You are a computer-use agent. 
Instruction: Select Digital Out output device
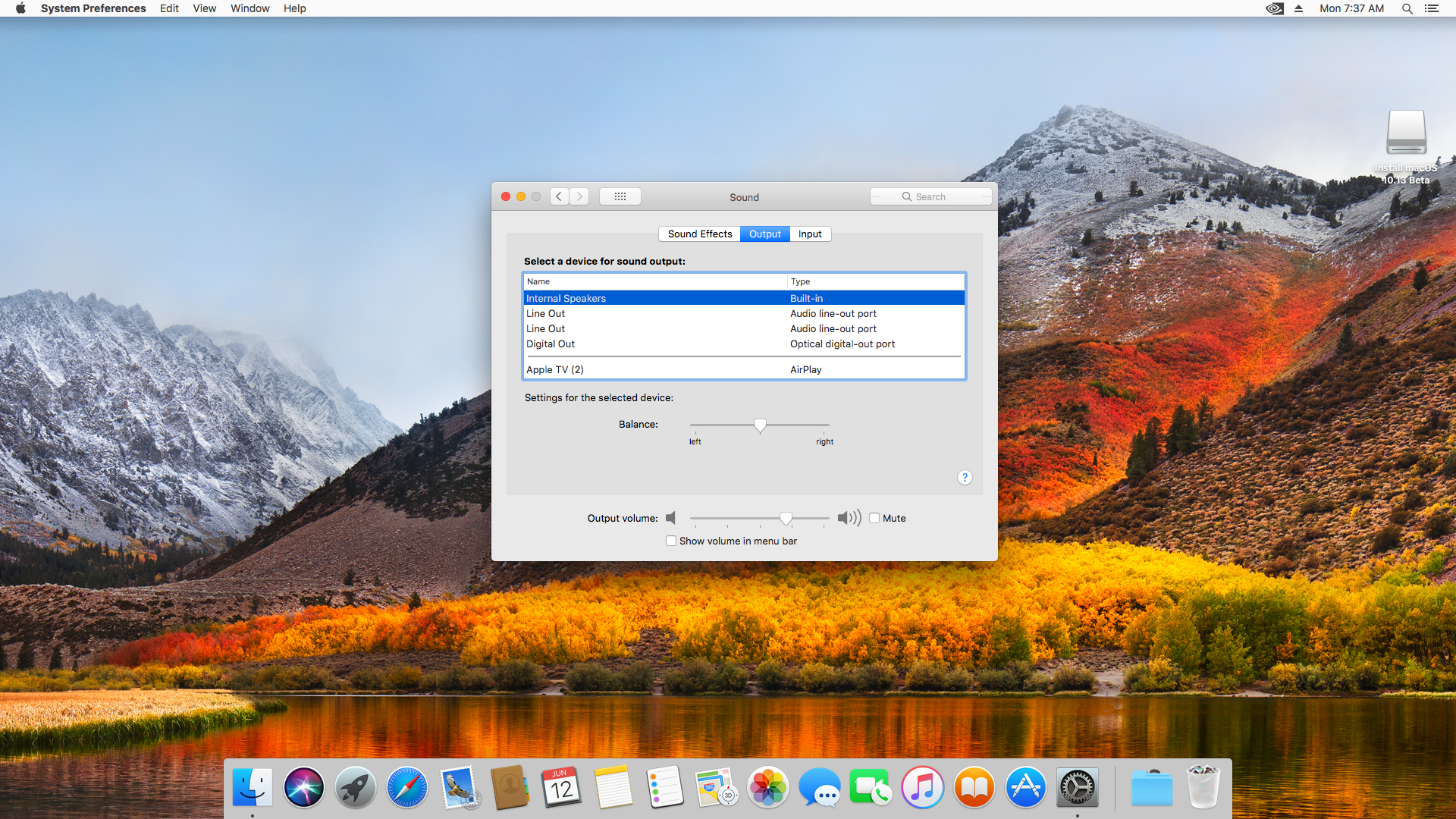tap(551, 344)
